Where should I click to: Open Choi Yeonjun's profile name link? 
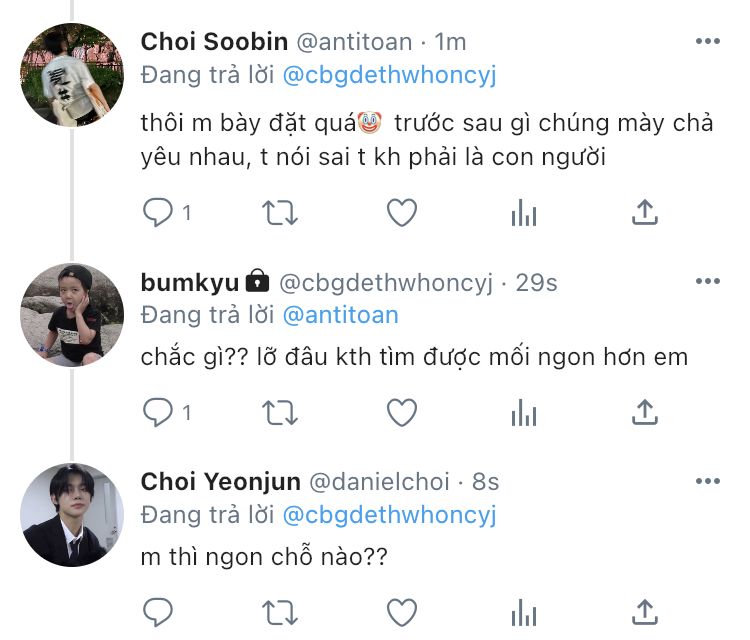click(x=220, y=482)
